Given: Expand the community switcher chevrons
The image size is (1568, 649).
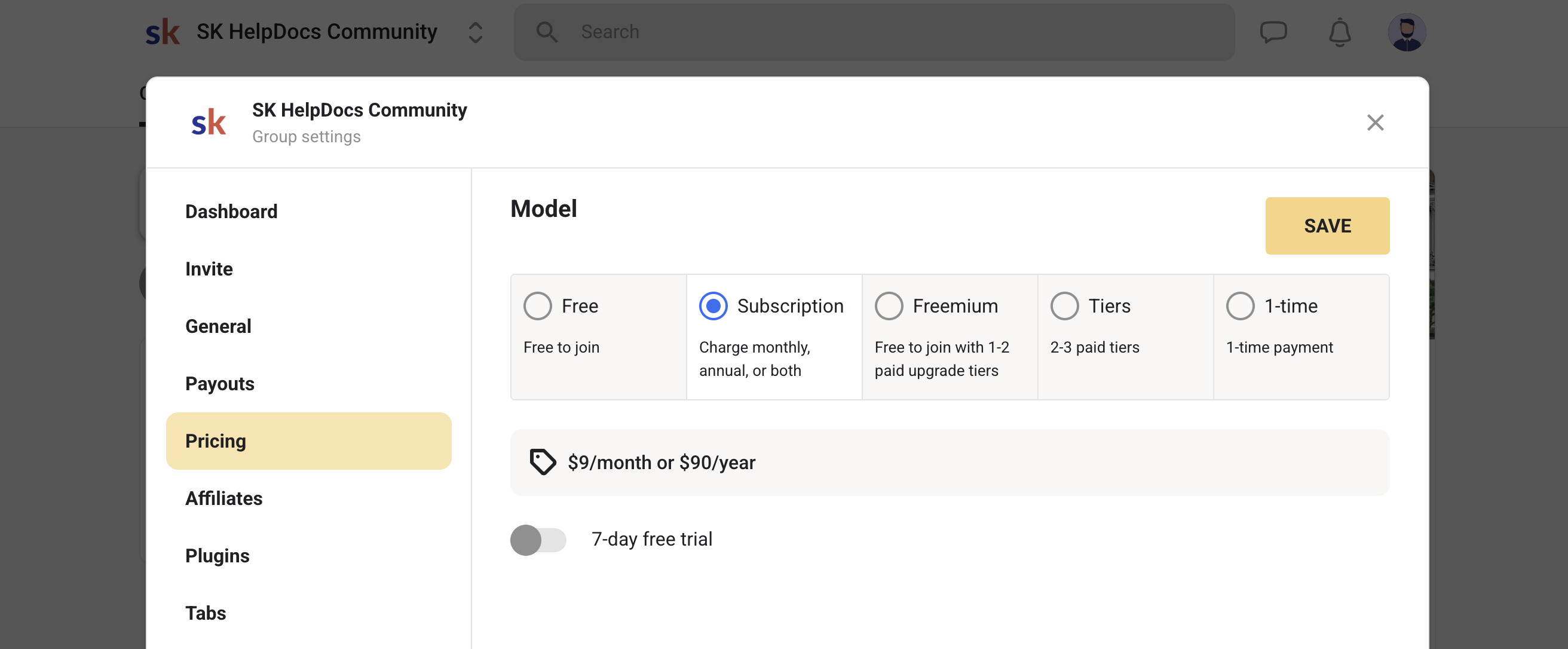Looking at the screenshot, I should tap(476, 32).
